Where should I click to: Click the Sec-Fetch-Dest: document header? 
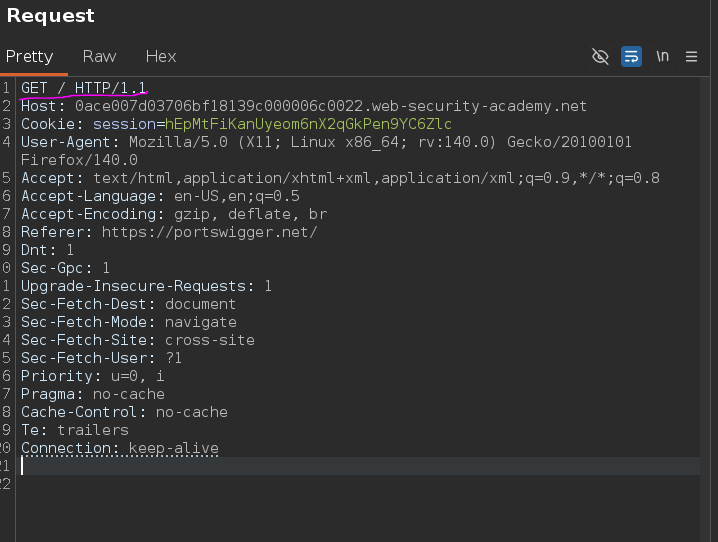(x=128, y=304)
